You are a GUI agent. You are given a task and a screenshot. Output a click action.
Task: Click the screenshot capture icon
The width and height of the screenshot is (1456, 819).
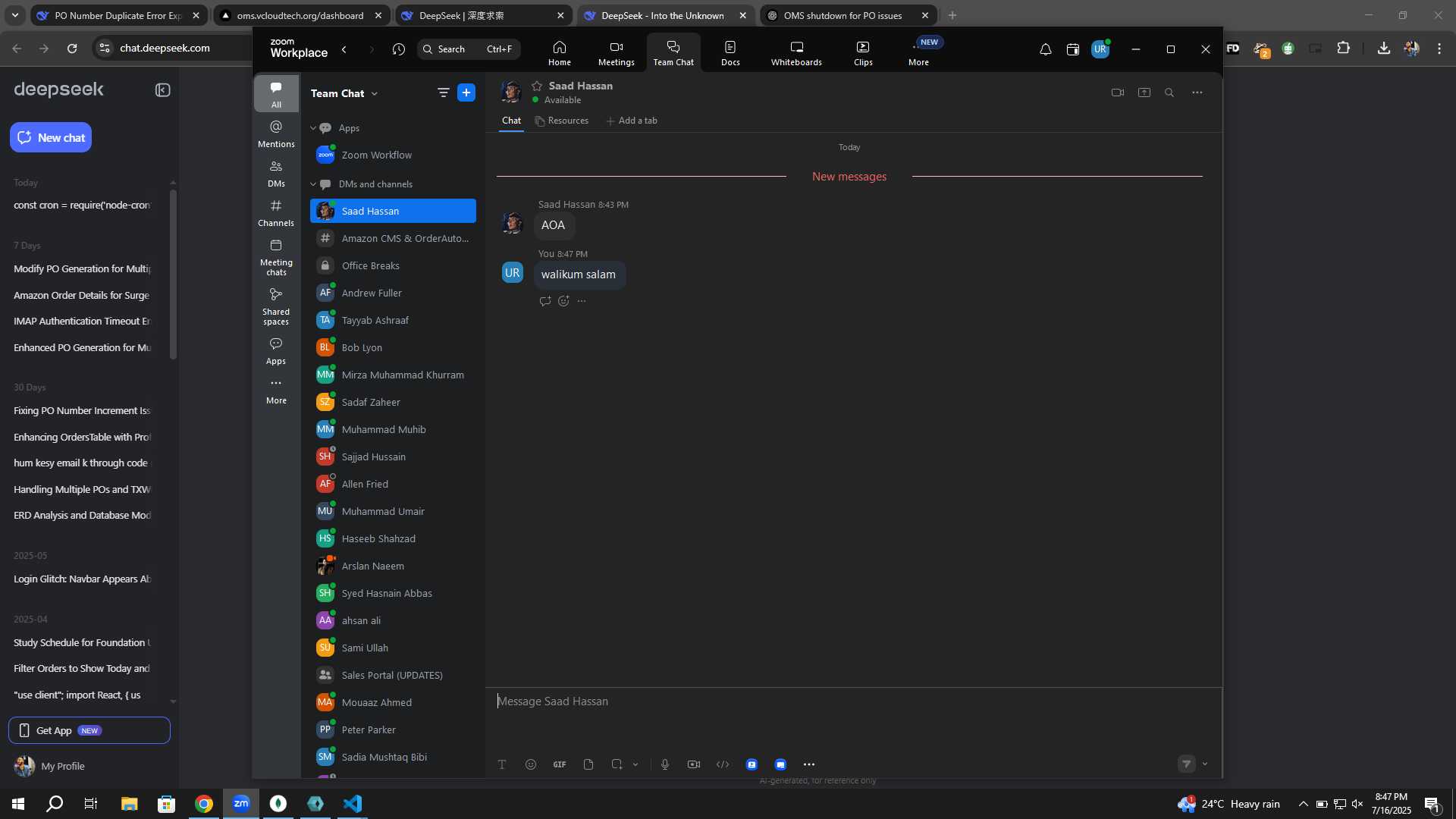(617, 764)
